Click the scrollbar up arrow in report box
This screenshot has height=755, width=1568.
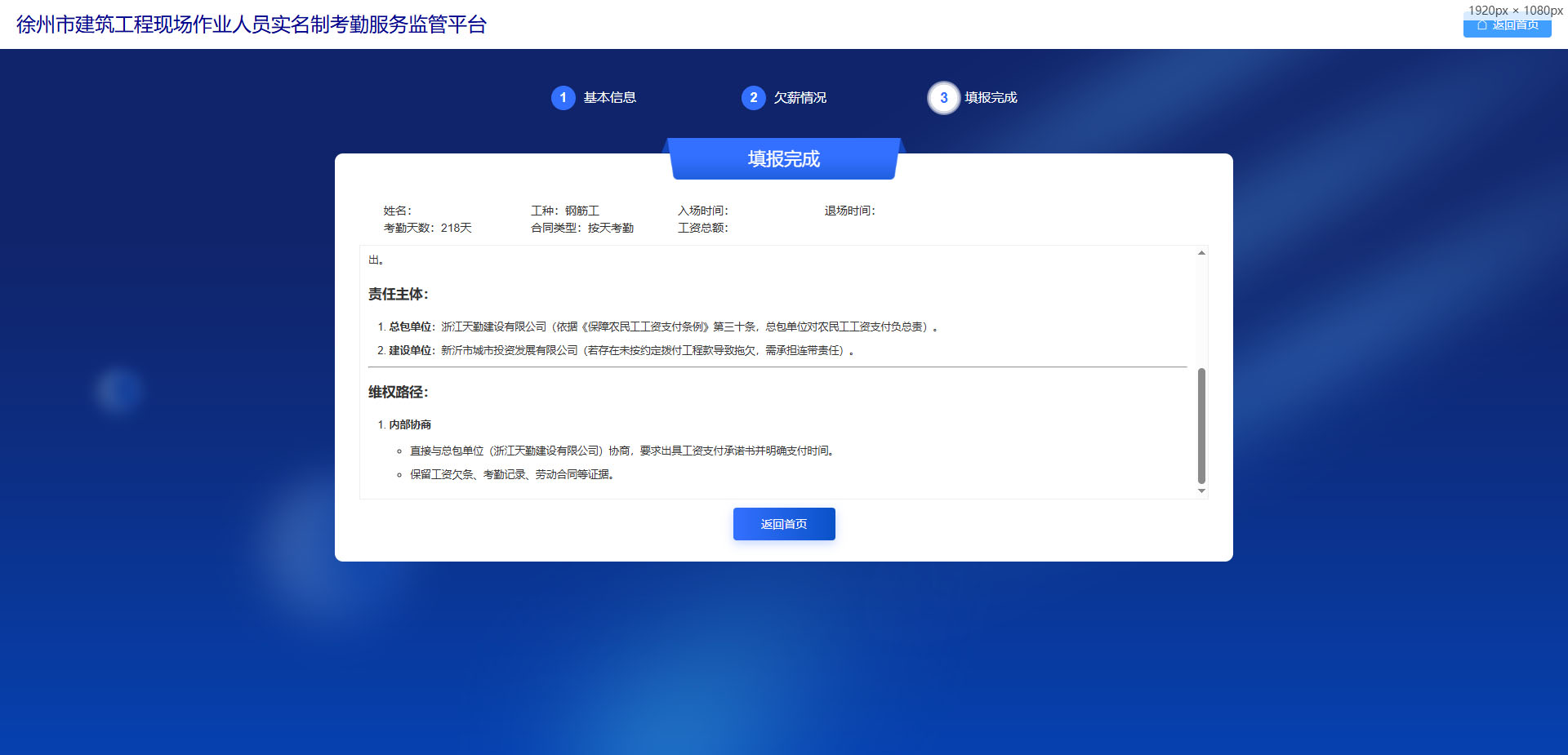pos(1201,253)
